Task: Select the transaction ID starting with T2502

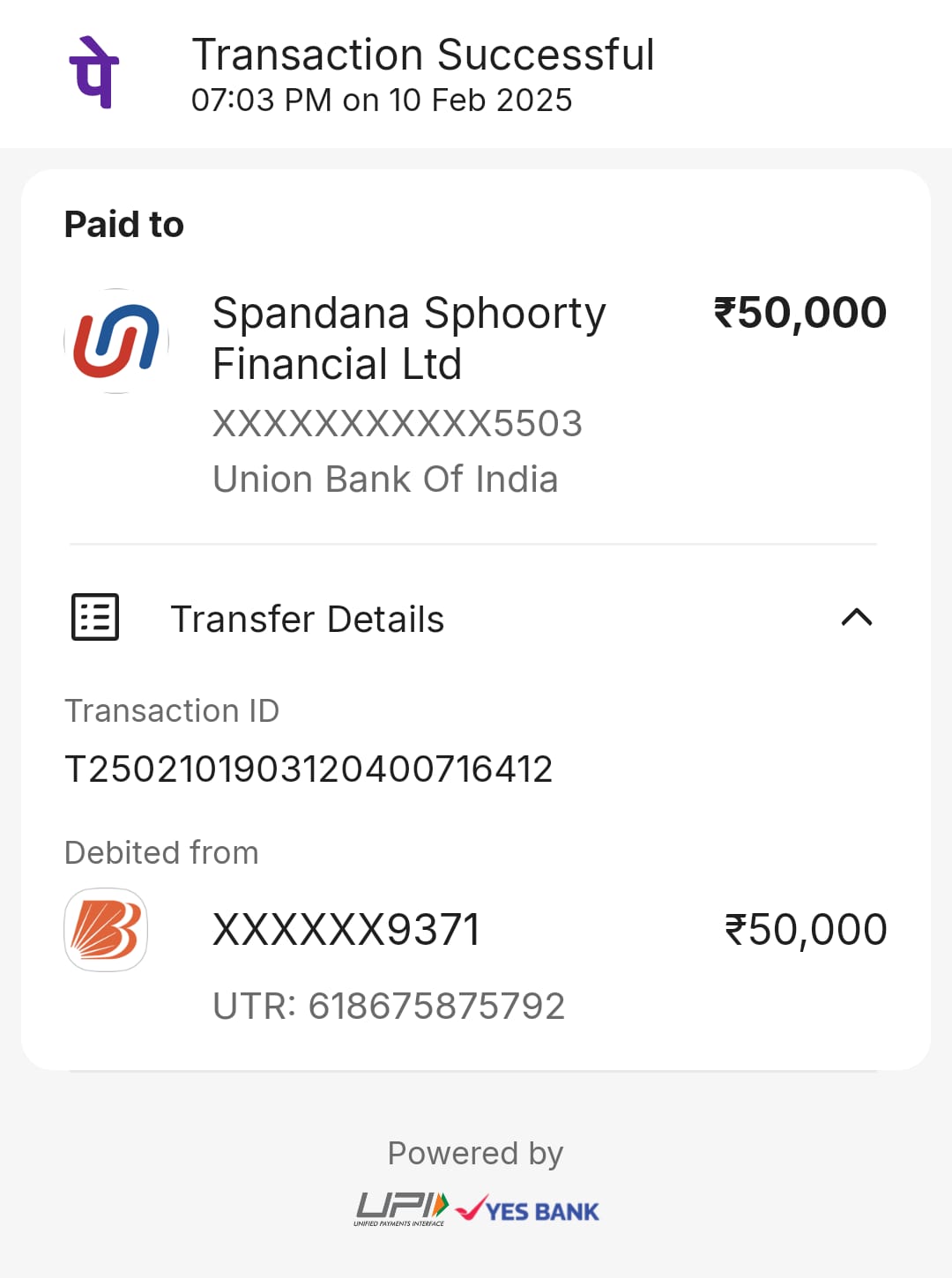Action: [309, 769]
